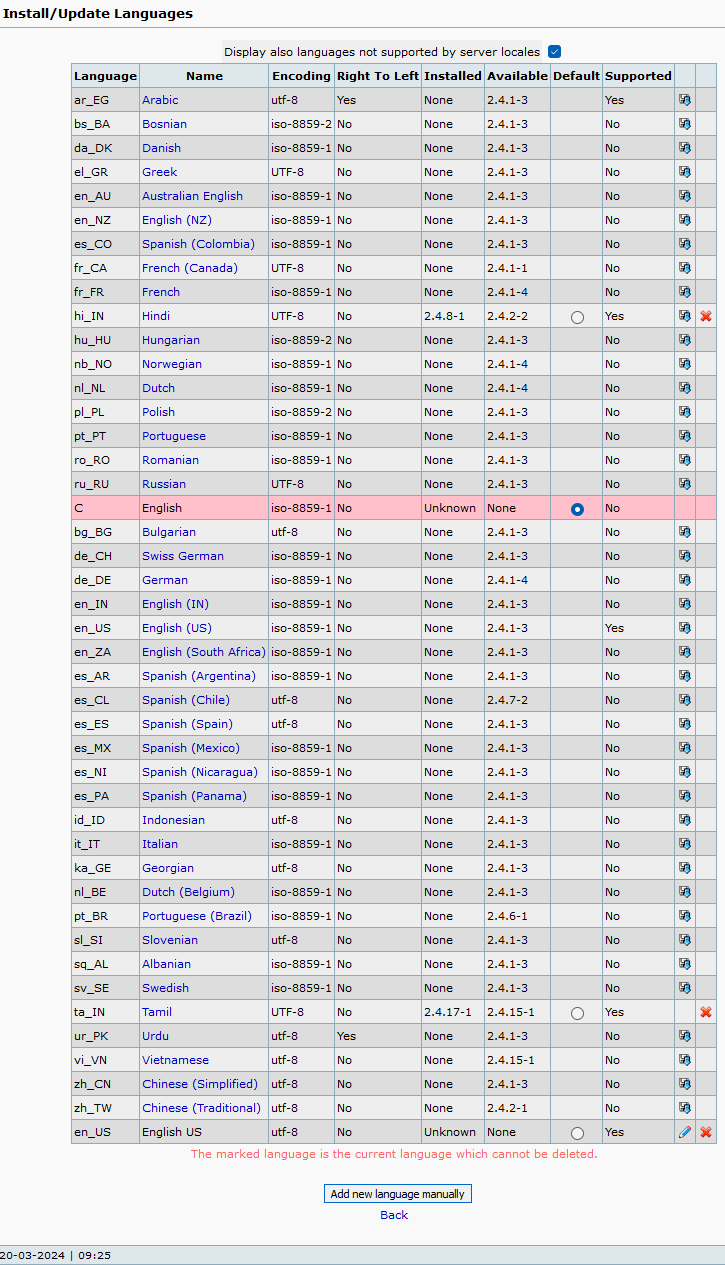
Task: Install the Arabic ar_EG language icon
Action: (685, 100)
